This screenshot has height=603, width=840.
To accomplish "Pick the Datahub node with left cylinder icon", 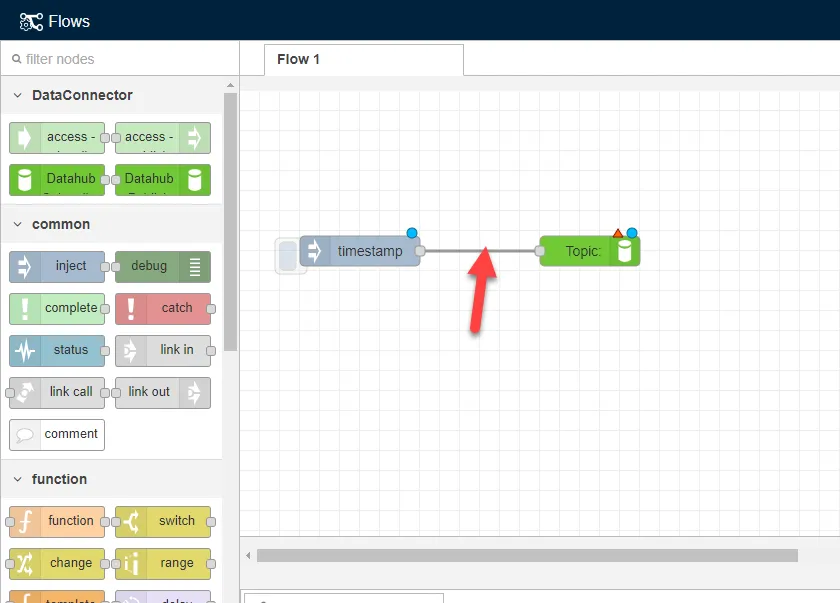I will click(x=57, y=180).
